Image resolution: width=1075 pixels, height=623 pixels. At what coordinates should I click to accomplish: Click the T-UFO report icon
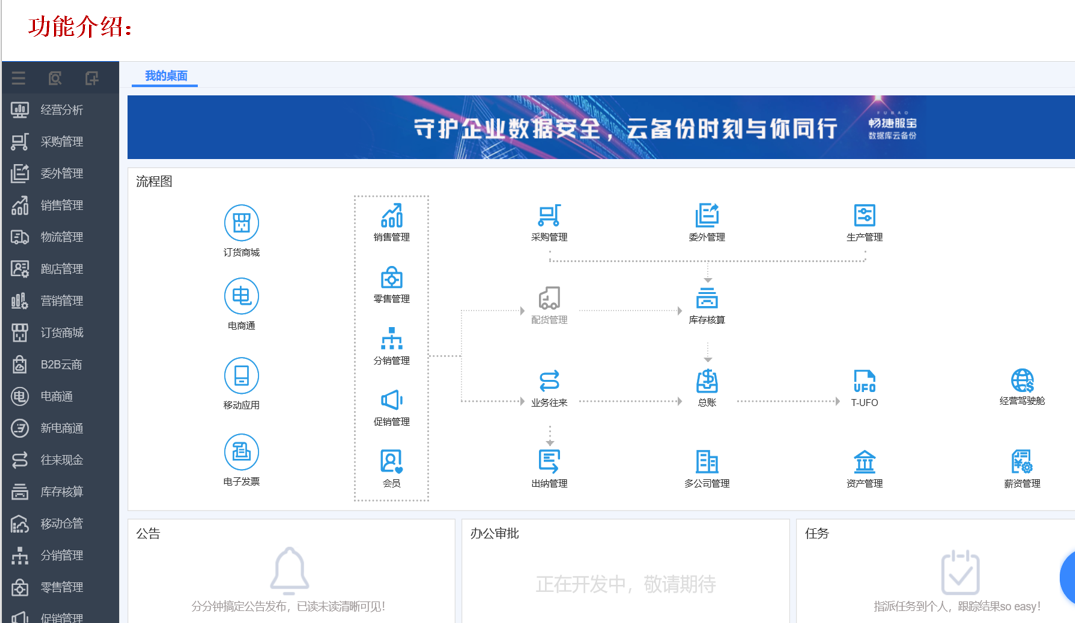864,381
